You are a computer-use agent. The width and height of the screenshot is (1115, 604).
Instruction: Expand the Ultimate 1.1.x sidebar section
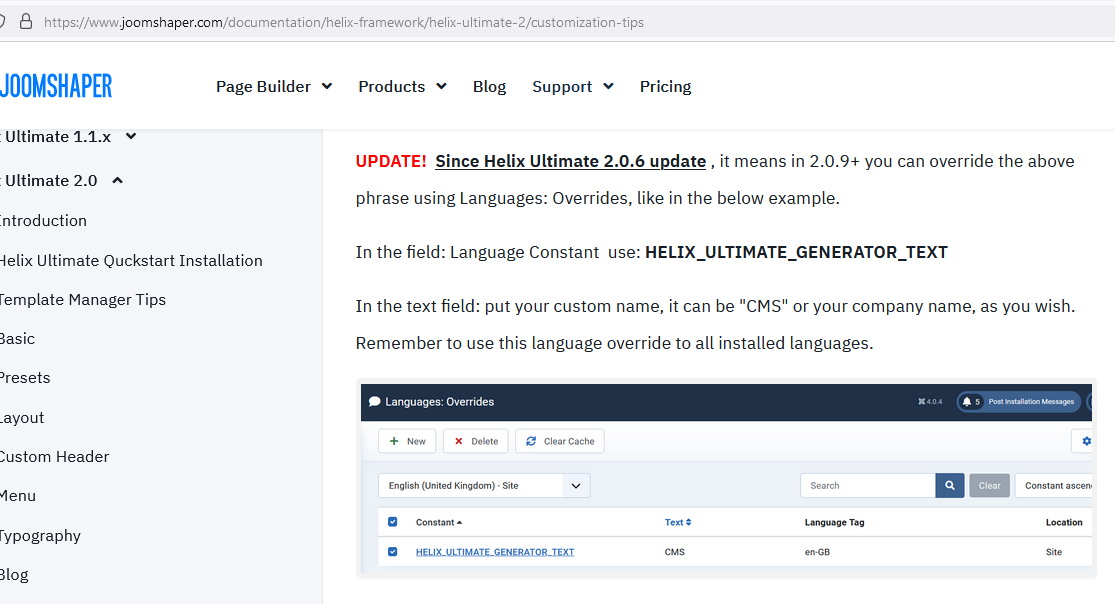(x=130, y=137)
